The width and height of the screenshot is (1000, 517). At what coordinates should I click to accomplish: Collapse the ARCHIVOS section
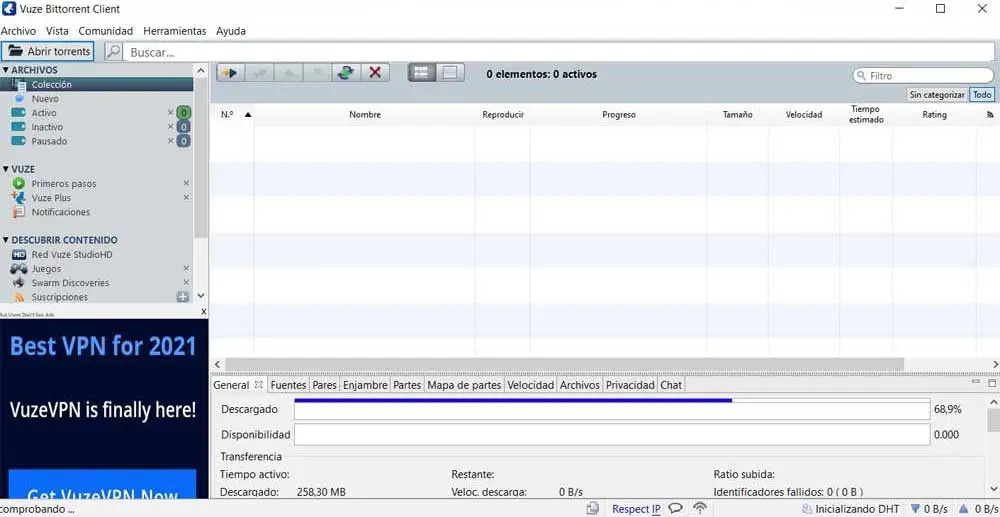pyautogui.click(x=6, y=70)
